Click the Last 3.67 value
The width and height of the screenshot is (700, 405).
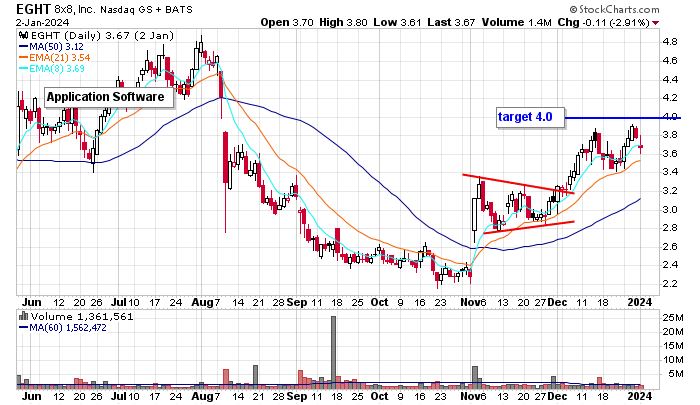pyautogui.click(x=451, y=22)
